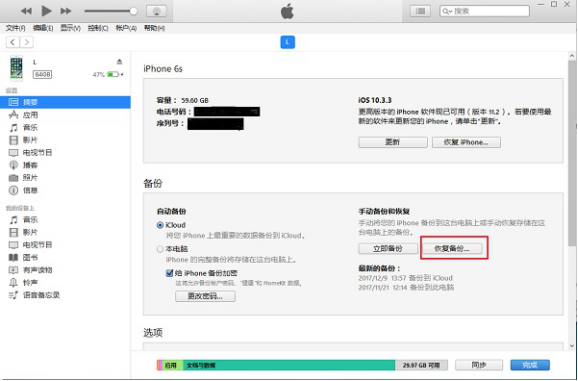Click the 恢复备份... button

pyautogui.click(x=452, y=249)
